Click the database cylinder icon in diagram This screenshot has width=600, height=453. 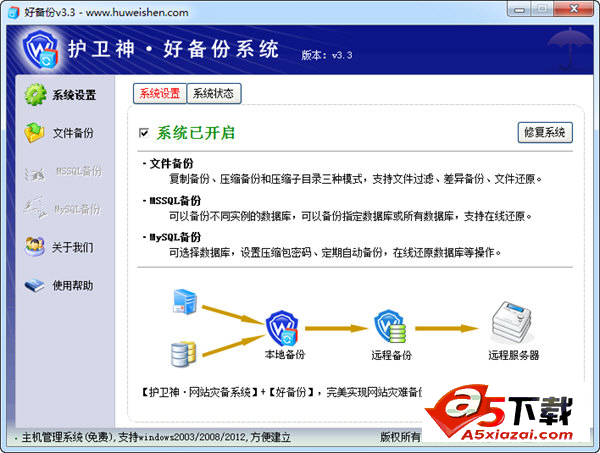[x=183, y=354]
